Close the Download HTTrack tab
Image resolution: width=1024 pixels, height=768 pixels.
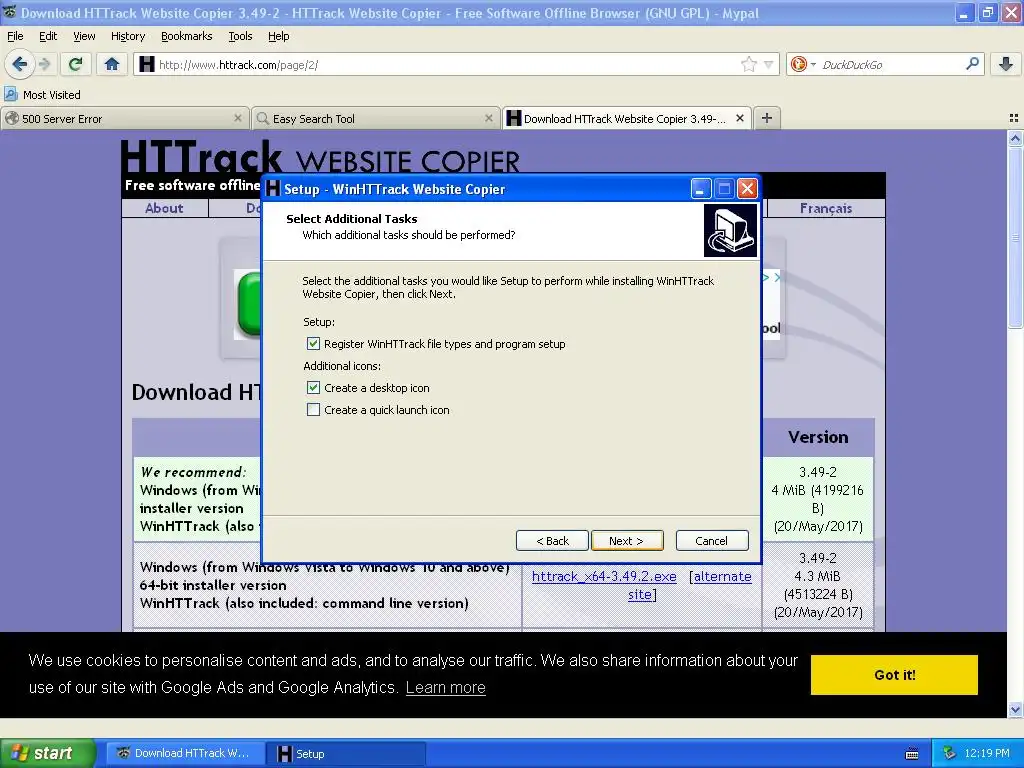coord(740,118)
